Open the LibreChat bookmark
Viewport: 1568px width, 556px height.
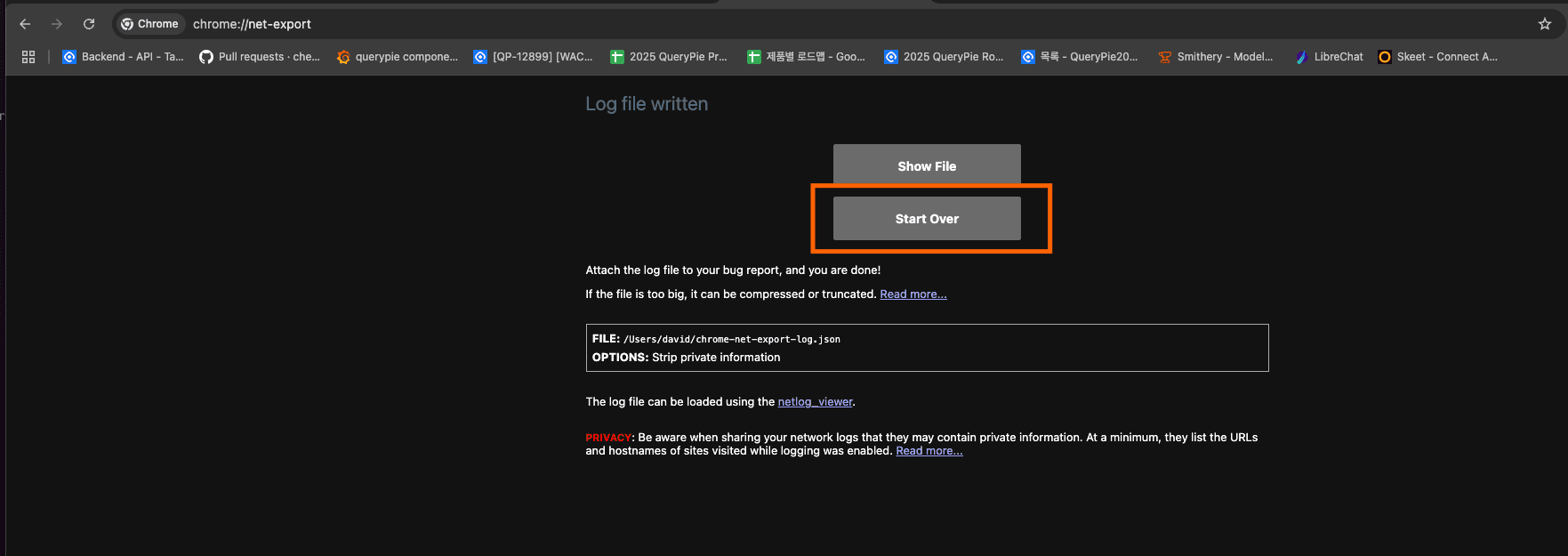(1329, 57)
